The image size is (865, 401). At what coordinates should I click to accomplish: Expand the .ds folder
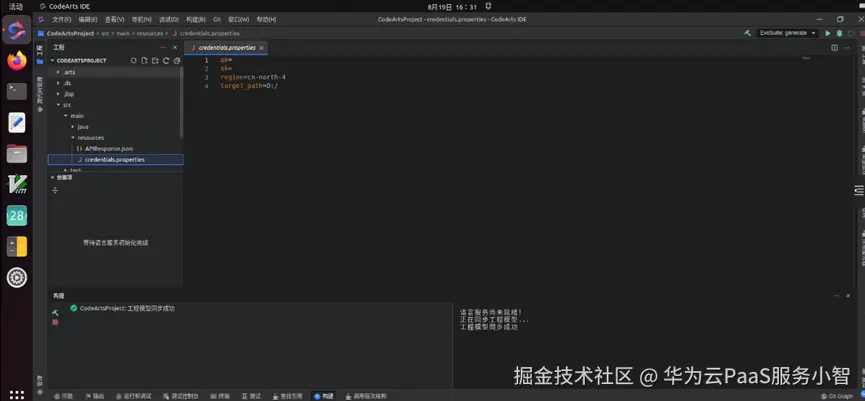pyautogui.click(x=58, y=83)
